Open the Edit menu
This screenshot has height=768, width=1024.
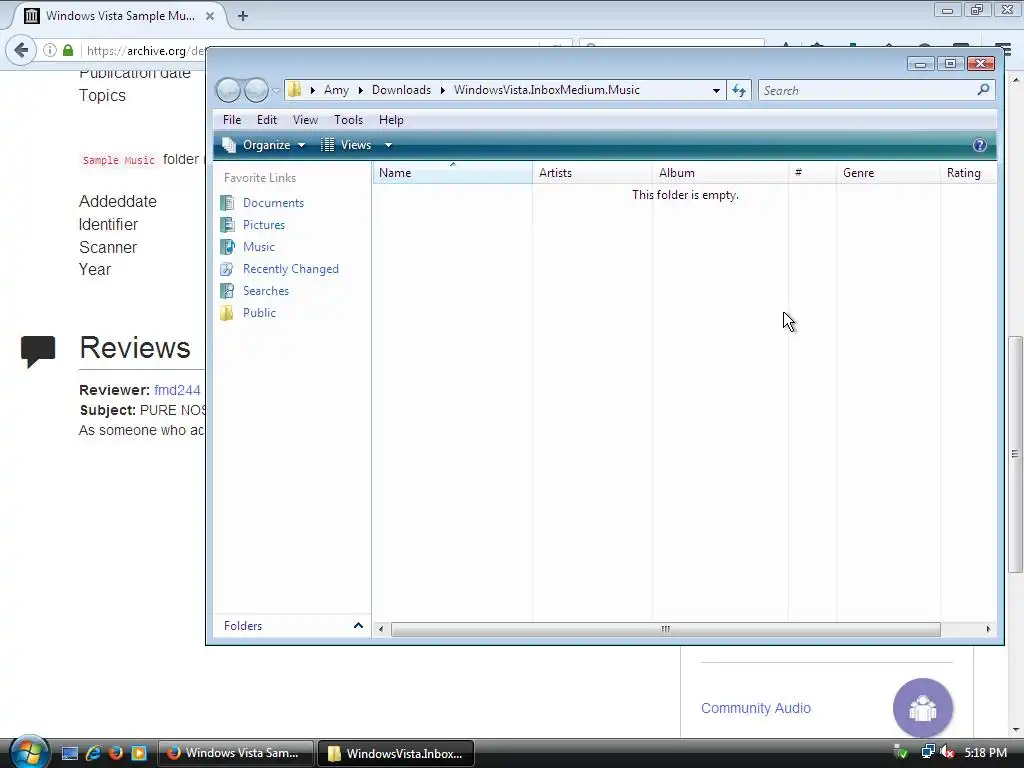click(x=266, y=120)
